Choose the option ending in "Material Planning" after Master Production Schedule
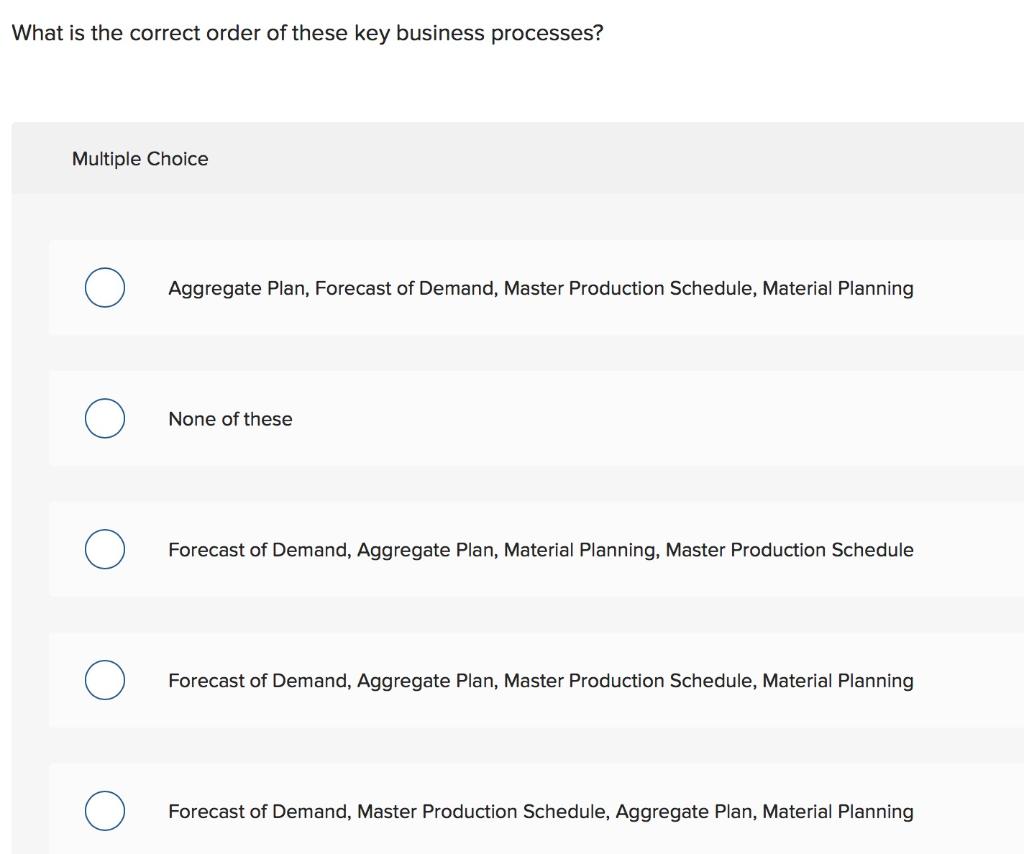This screenshot has width=1024, height=854. coord(540,680)
